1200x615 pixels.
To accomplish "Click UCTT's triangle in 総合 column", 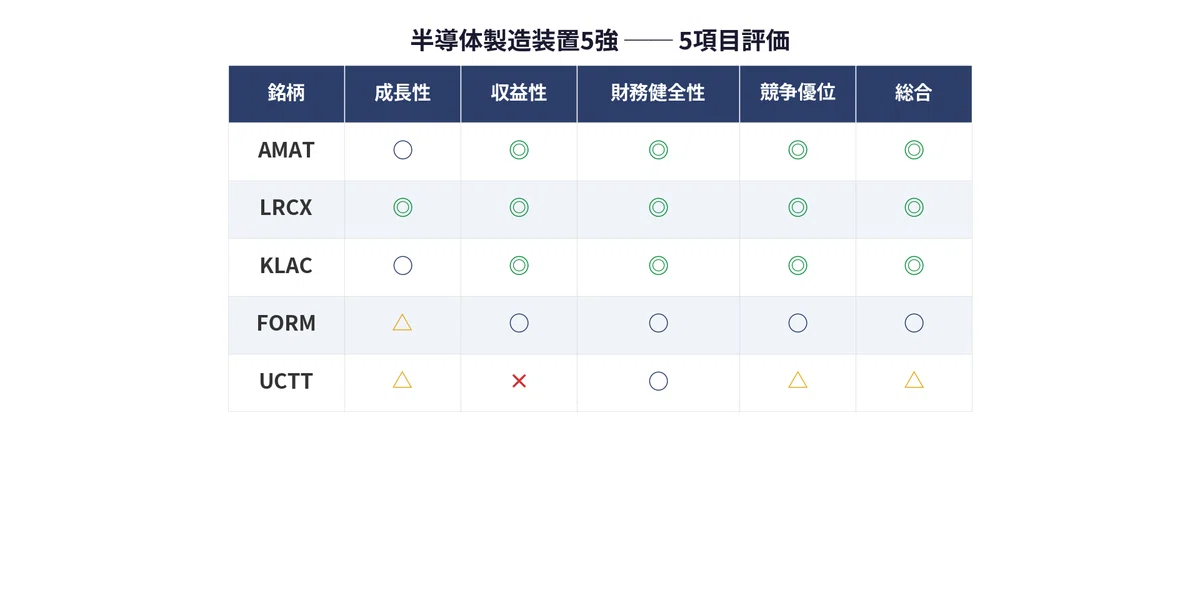I will click(x=914, y=380).
